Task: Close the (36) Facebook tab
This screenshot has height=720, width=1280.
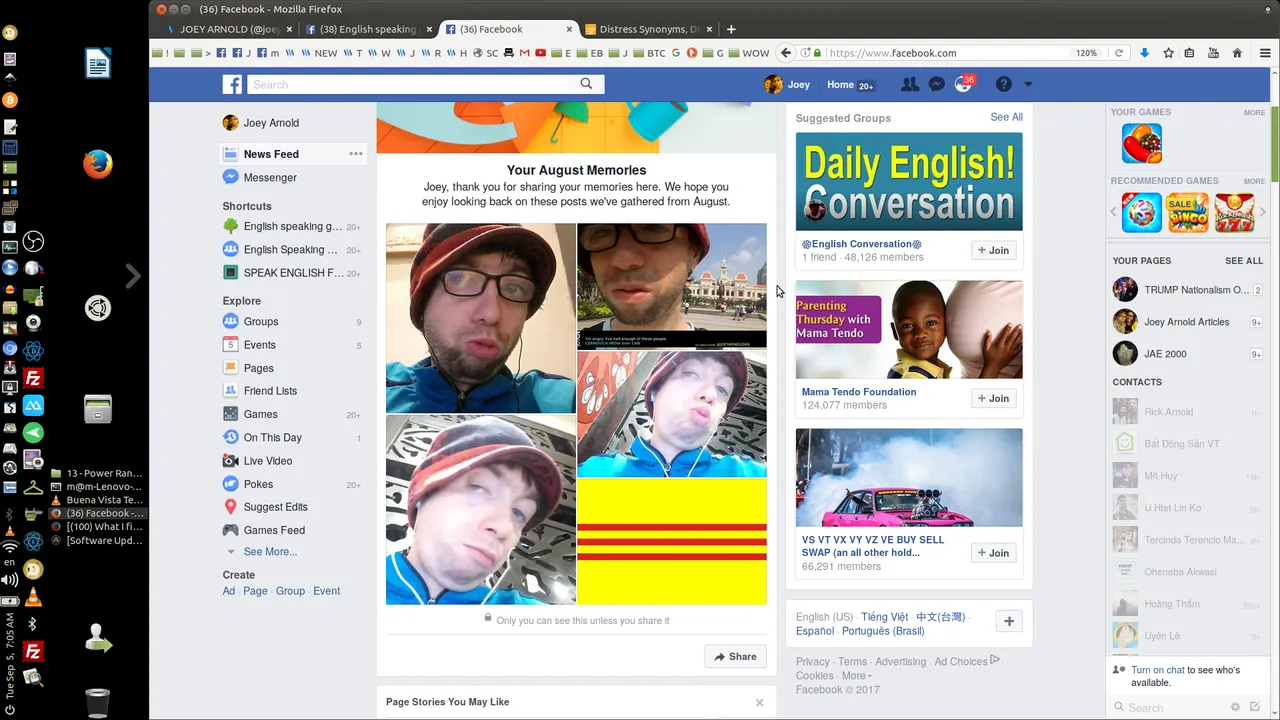Action: [569, 29]
